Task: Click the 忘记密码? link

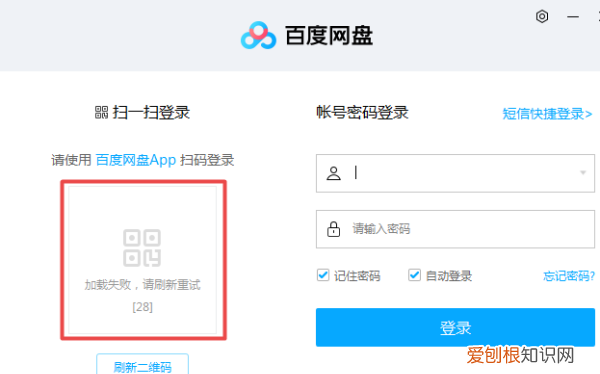Action: coord(569,276)
